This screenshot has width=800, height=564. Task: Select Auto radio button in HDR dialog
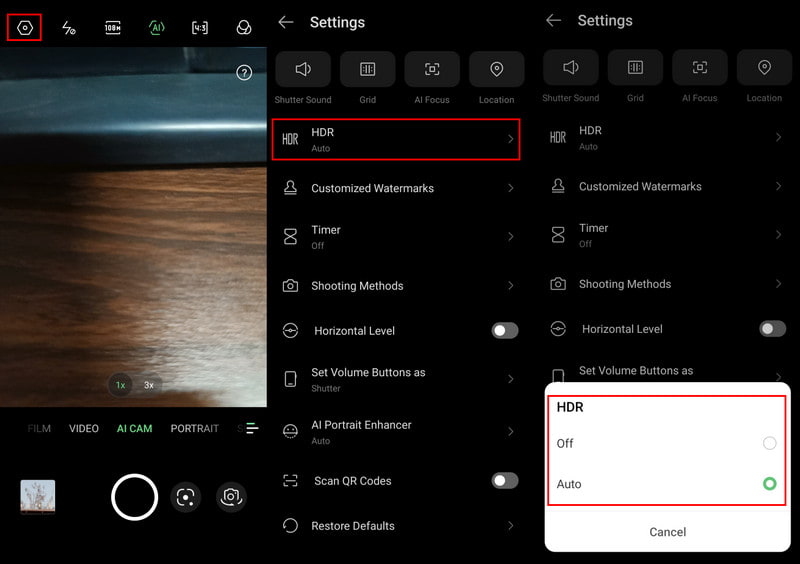769,484
